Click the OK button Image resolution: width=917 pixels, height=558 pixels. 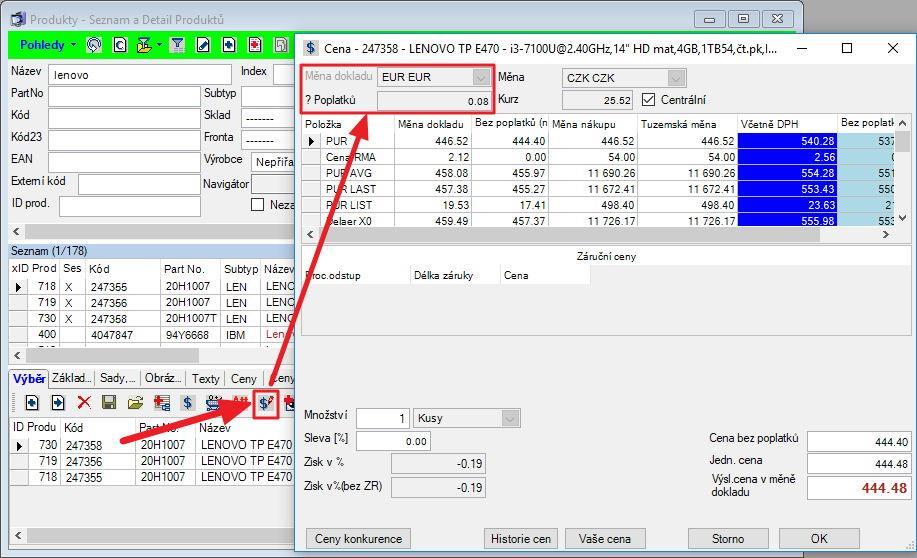click(819, 539)
